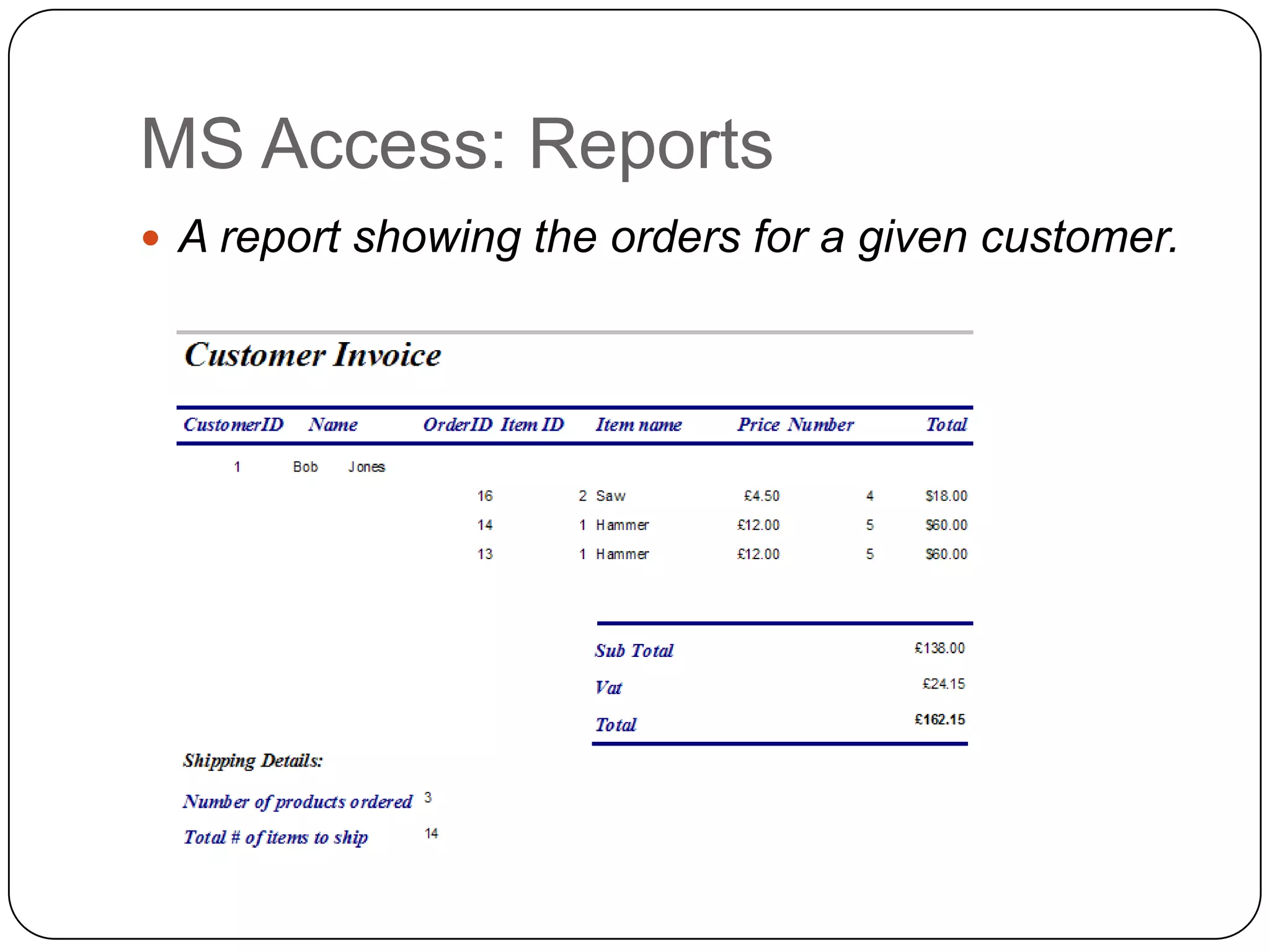
Task: Click the Total column header
Action: (946, 425)
